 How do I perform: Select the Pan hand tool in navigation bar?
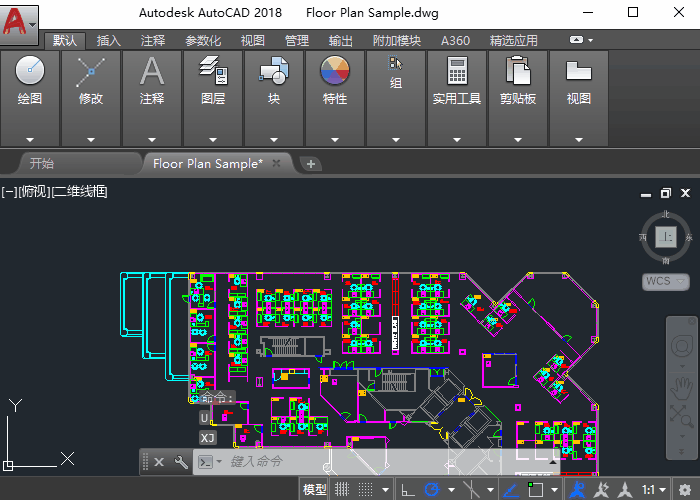coord(682,388)
